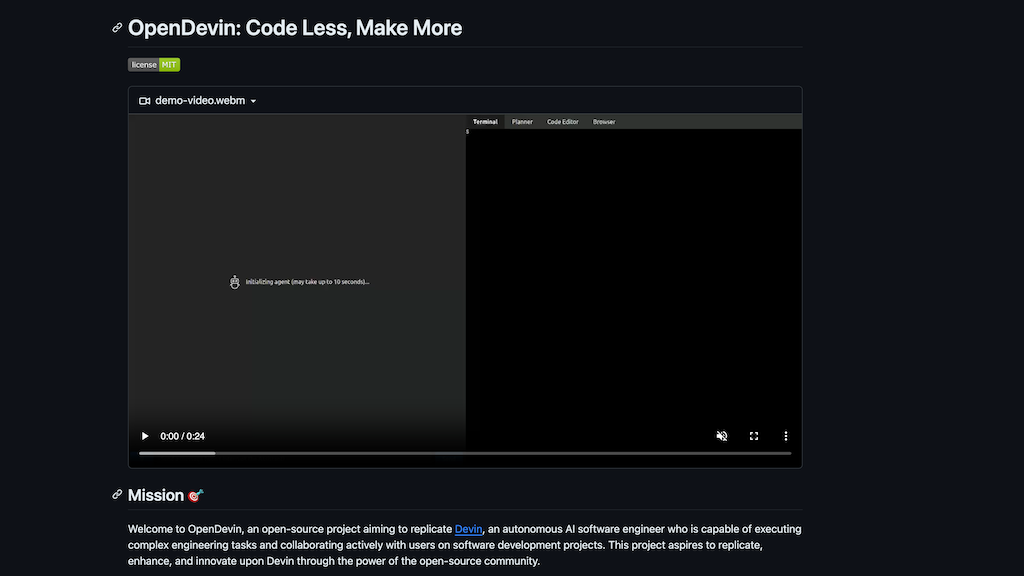Open the Devin hyperlink
Image resolution: width=1024 pixels, height=576 pixels.
point(468,529)
